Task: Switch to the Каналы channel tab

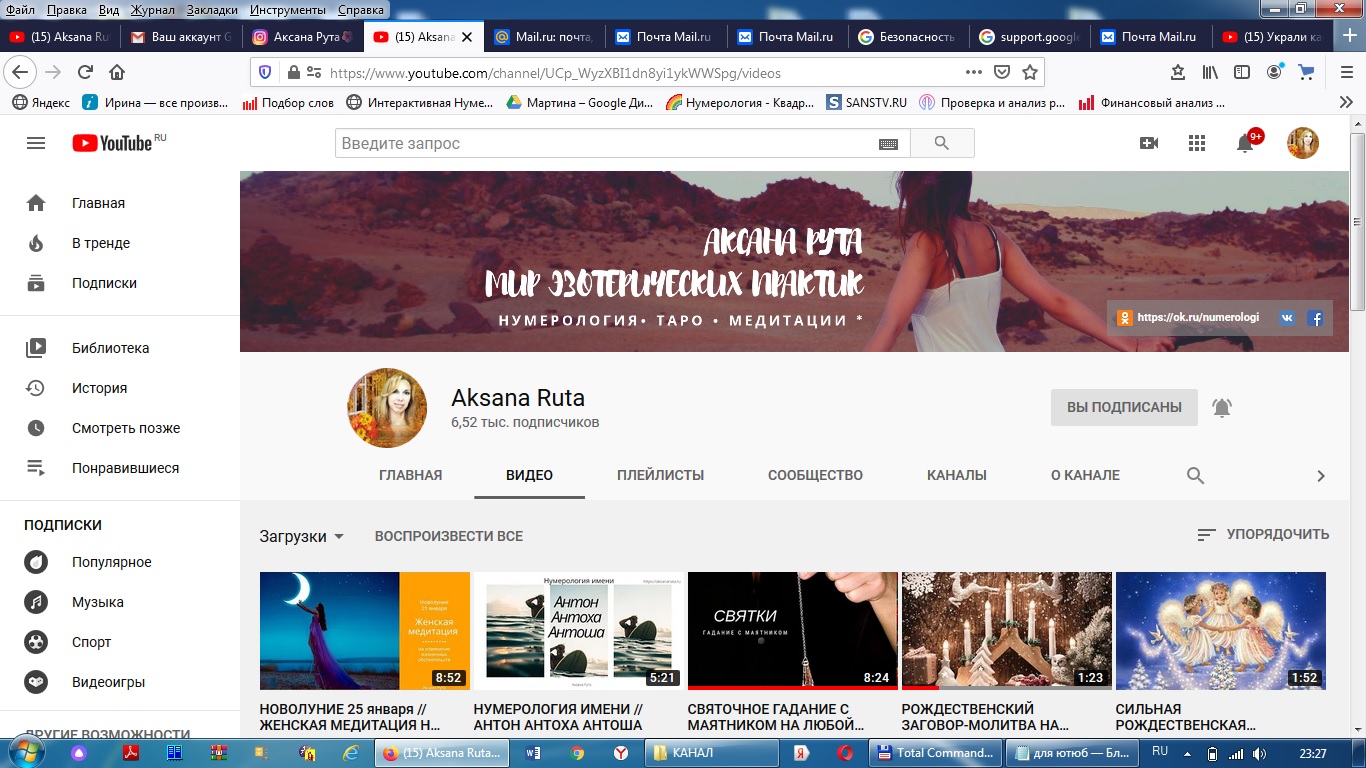Action: click(x=957, y=476)
